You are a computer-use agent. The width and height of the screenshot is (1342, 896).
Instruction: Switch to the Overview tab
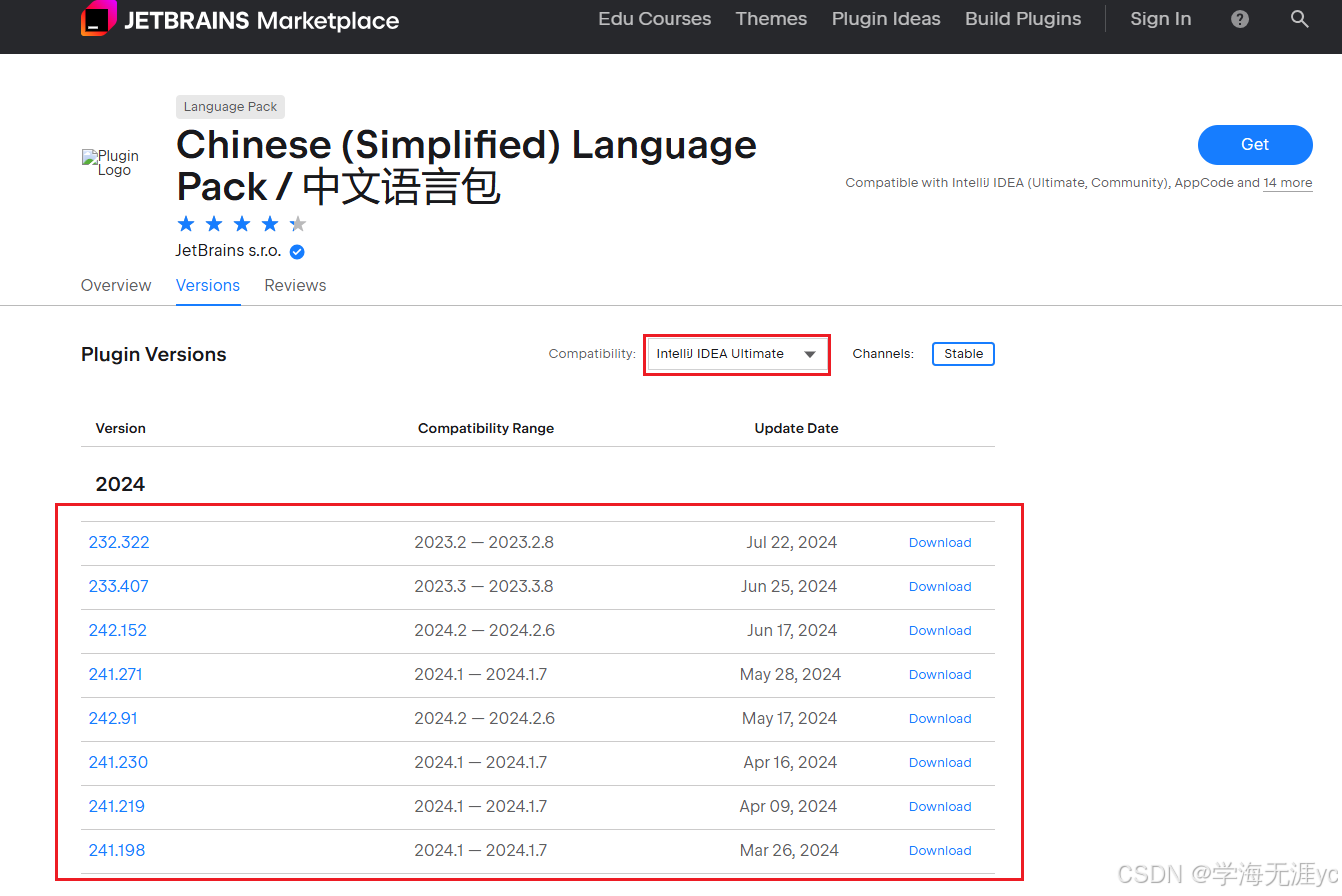(116, 286)
